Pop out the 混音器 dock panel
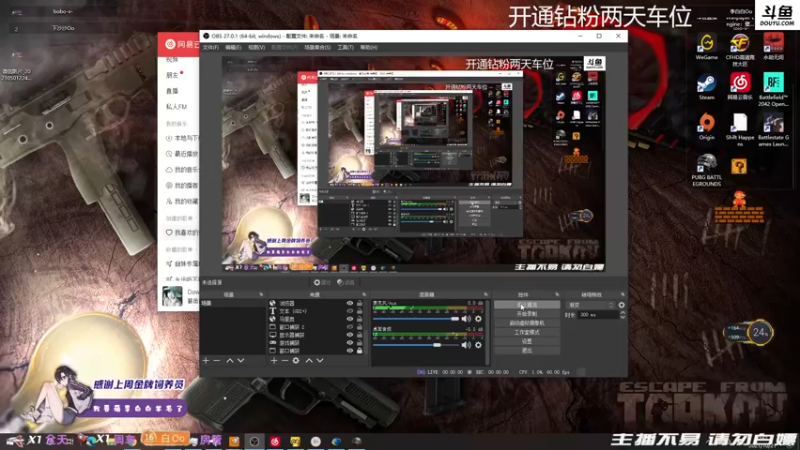Viewport: 800px width, 450px height. point(486,294)
